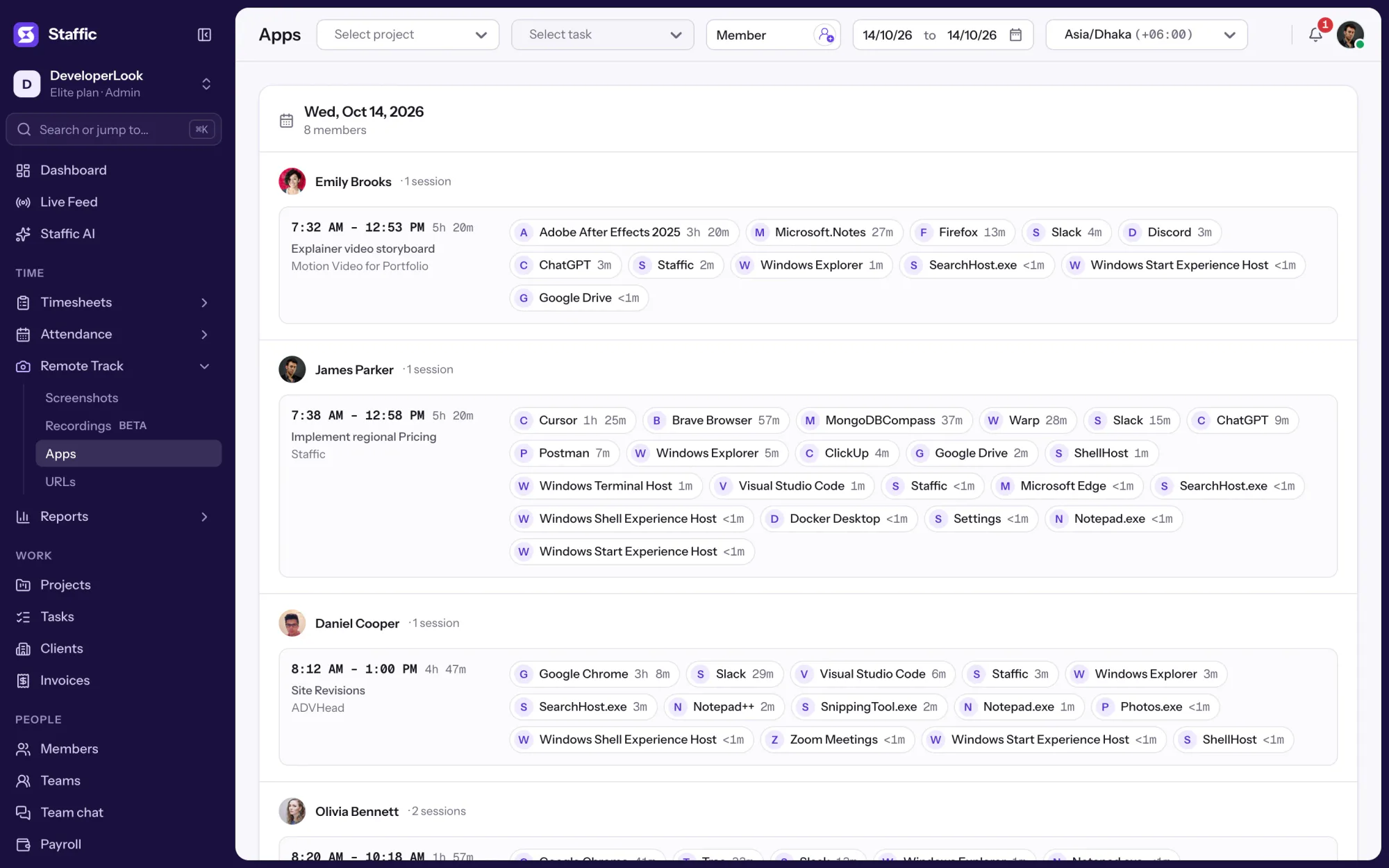Open the DeveloperLook workspace switcher

114,83
